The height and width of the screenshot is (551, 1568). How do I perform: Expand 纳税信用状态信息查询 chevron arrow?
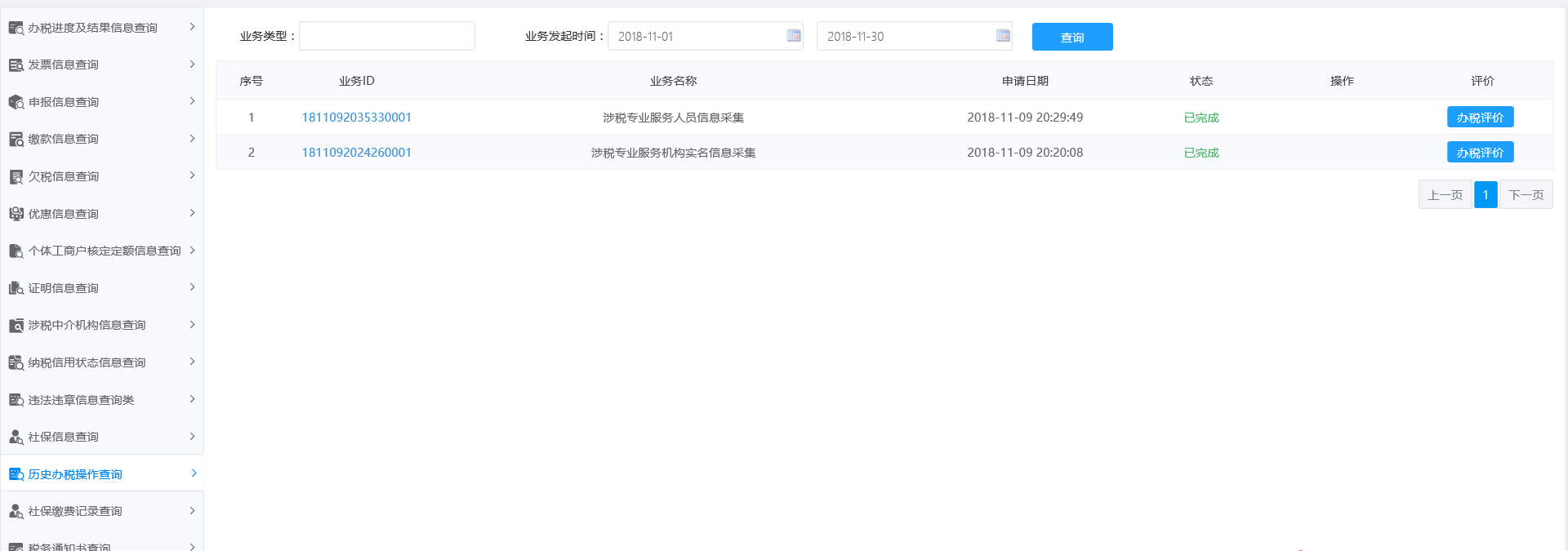193,362
